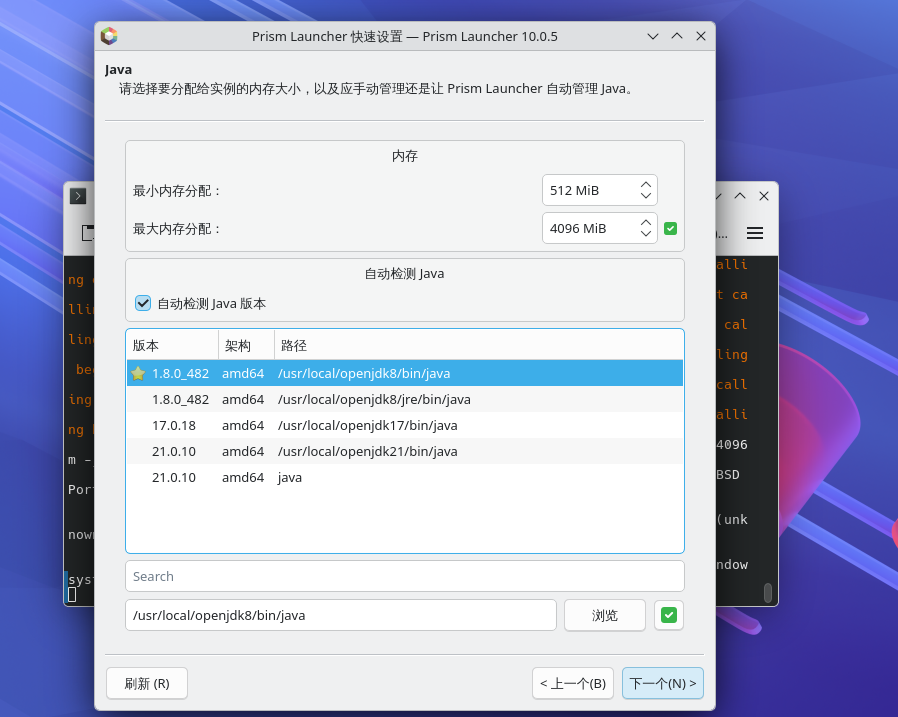Image resolution: width=898 pixels, height=717 pixels.
Task: Click green checkmark next to maximum memory
Action: click(671, 229)
